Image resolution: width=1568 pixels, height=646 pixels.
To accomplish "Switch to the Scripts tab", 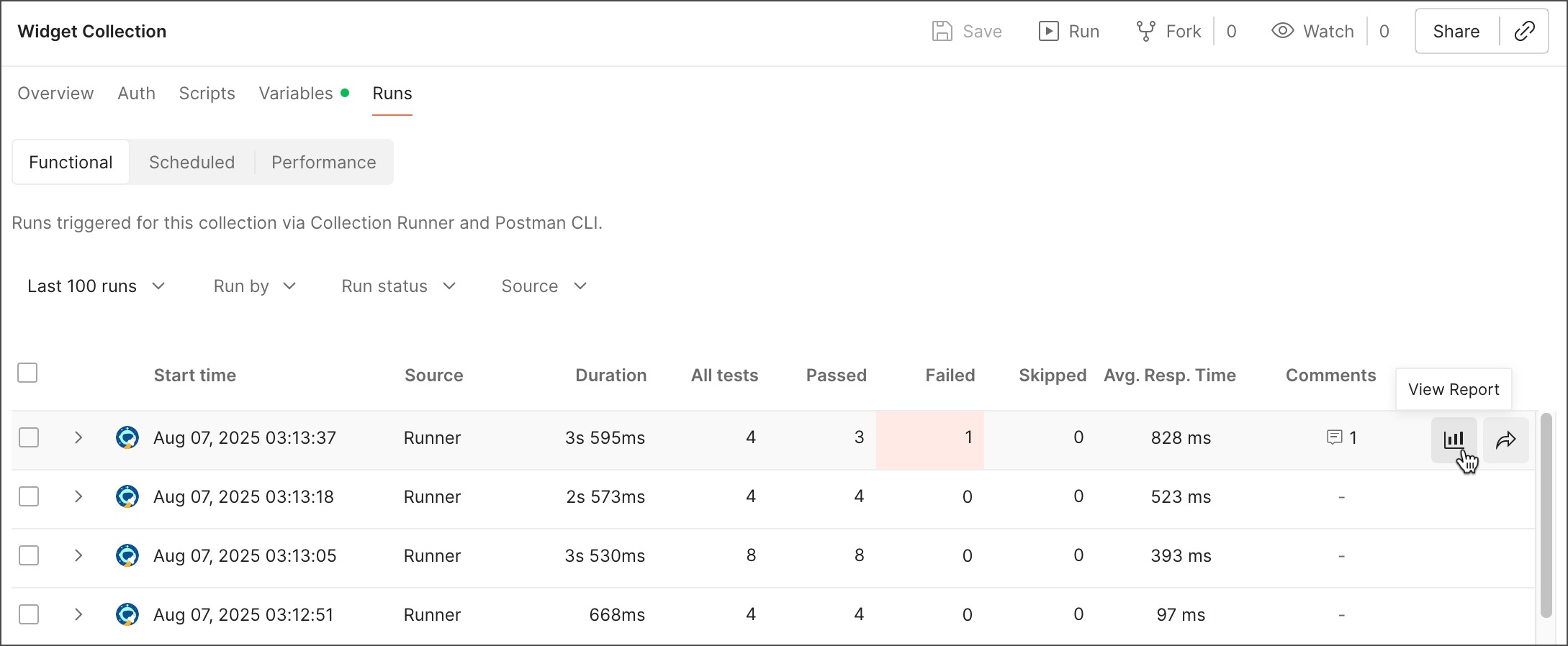I will [207, 94].
